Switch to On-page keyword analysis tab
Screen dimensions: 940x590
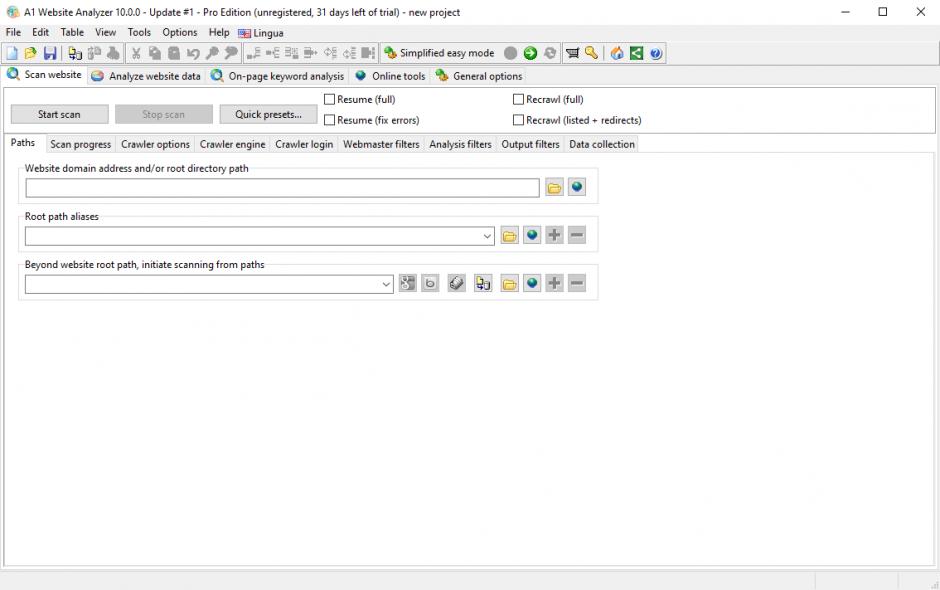coord(278,76)
